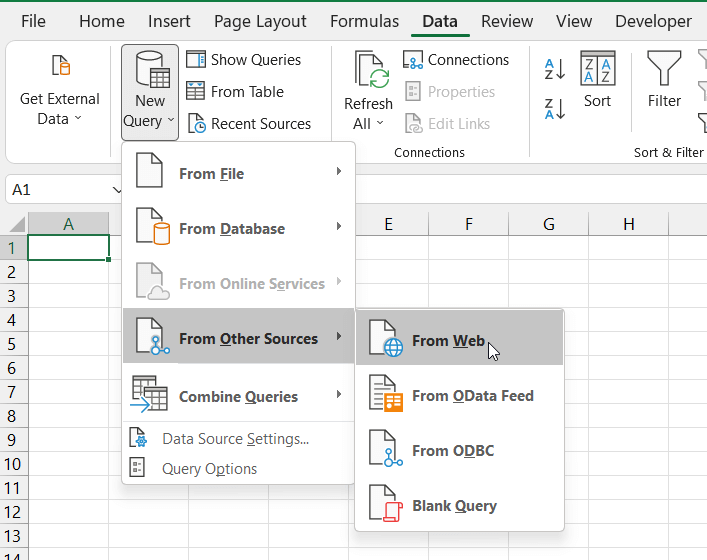Viewport: 707px width, 560px height.
Task: Click the Edit Links icon
Action: [x=413, y=123]
